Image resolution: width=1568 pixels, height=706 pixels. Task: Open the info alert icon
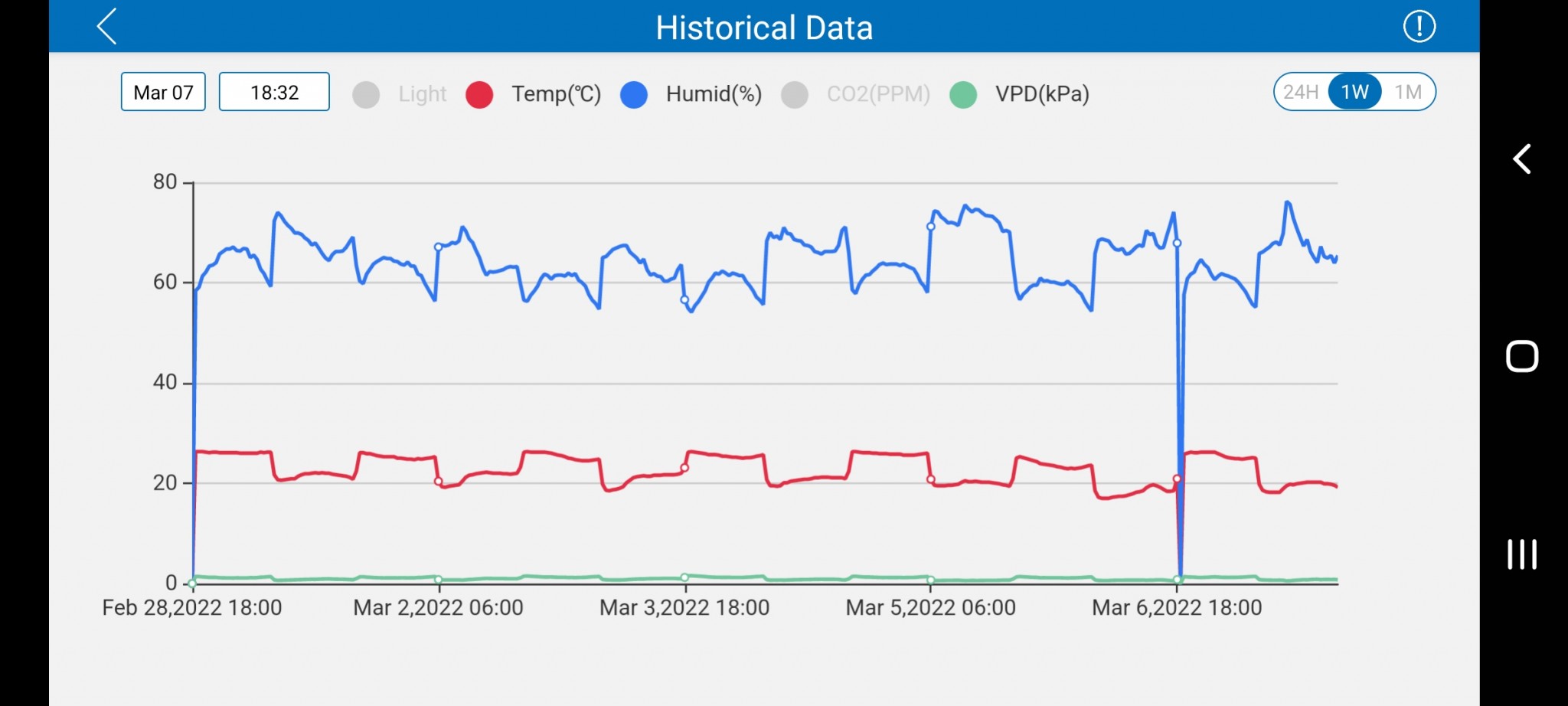coord(1419,27)
